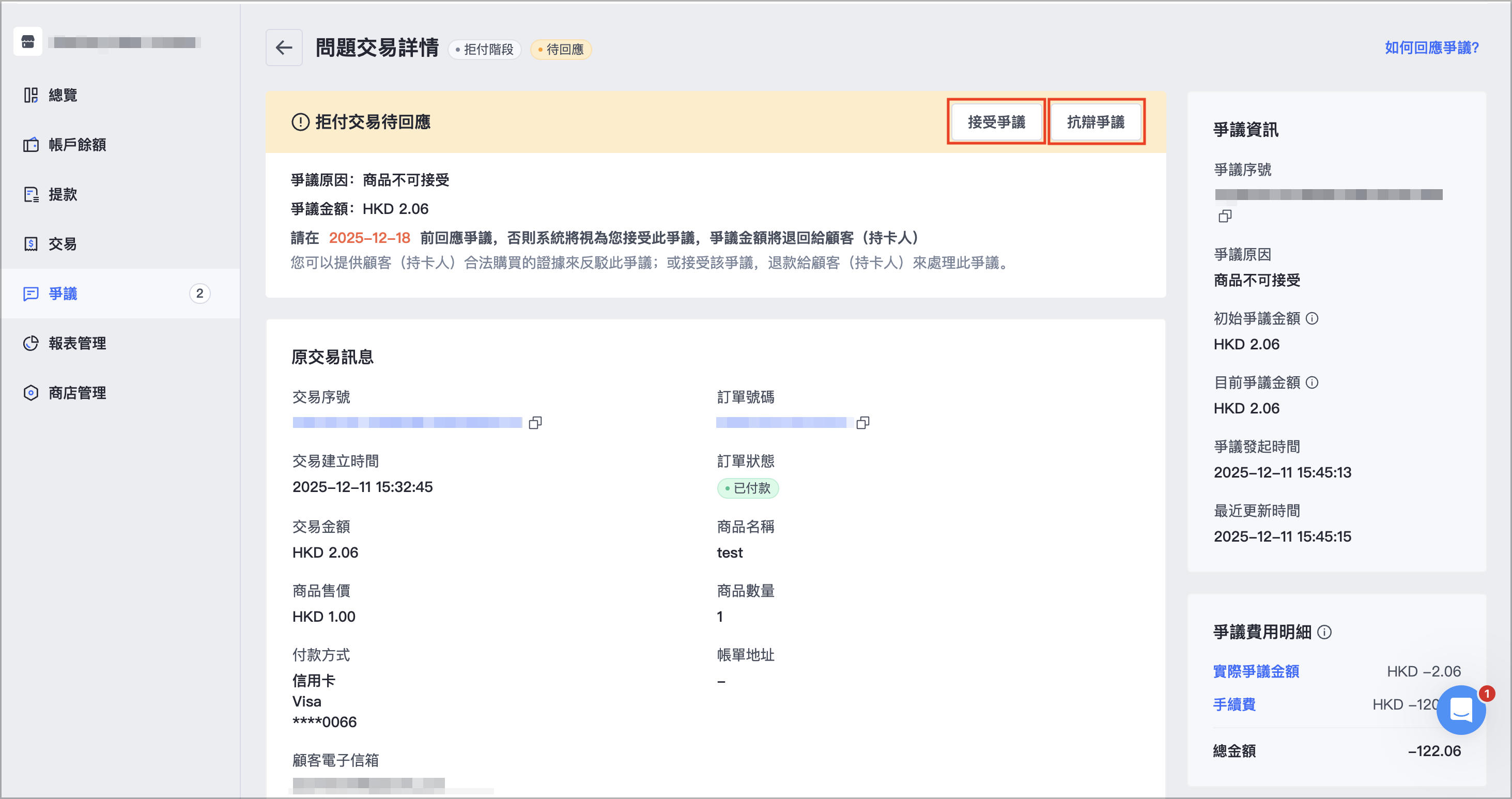Image resolution: width=1512 pixels, height=799 pixels.
Task: Click the wallet icon beside 帳戶餘額
Action: coord(30,144)
